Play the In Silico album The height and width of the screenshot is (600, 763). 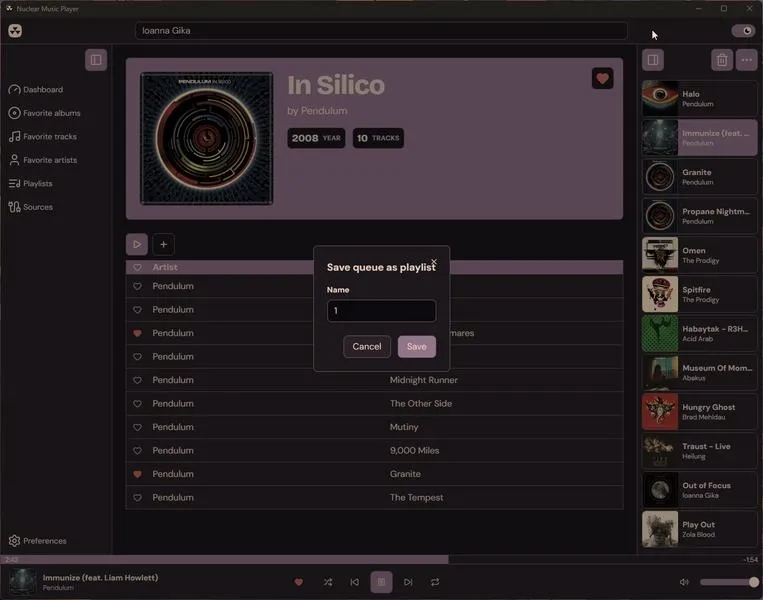tap(137, 244)
